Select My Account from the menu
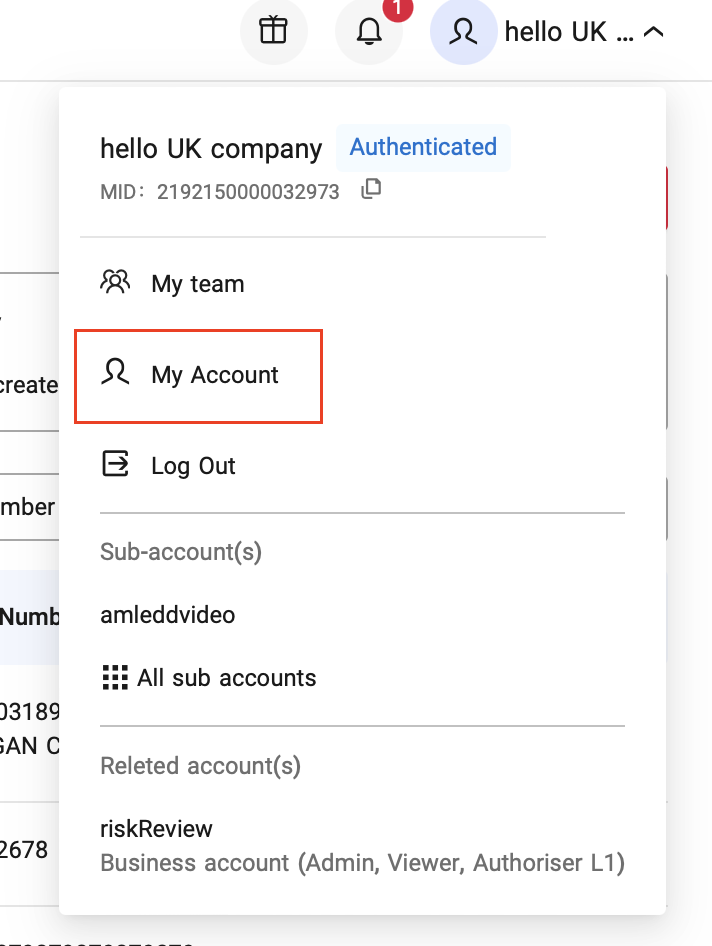Screen dimensions: 712x946 (x=215, y=375)
